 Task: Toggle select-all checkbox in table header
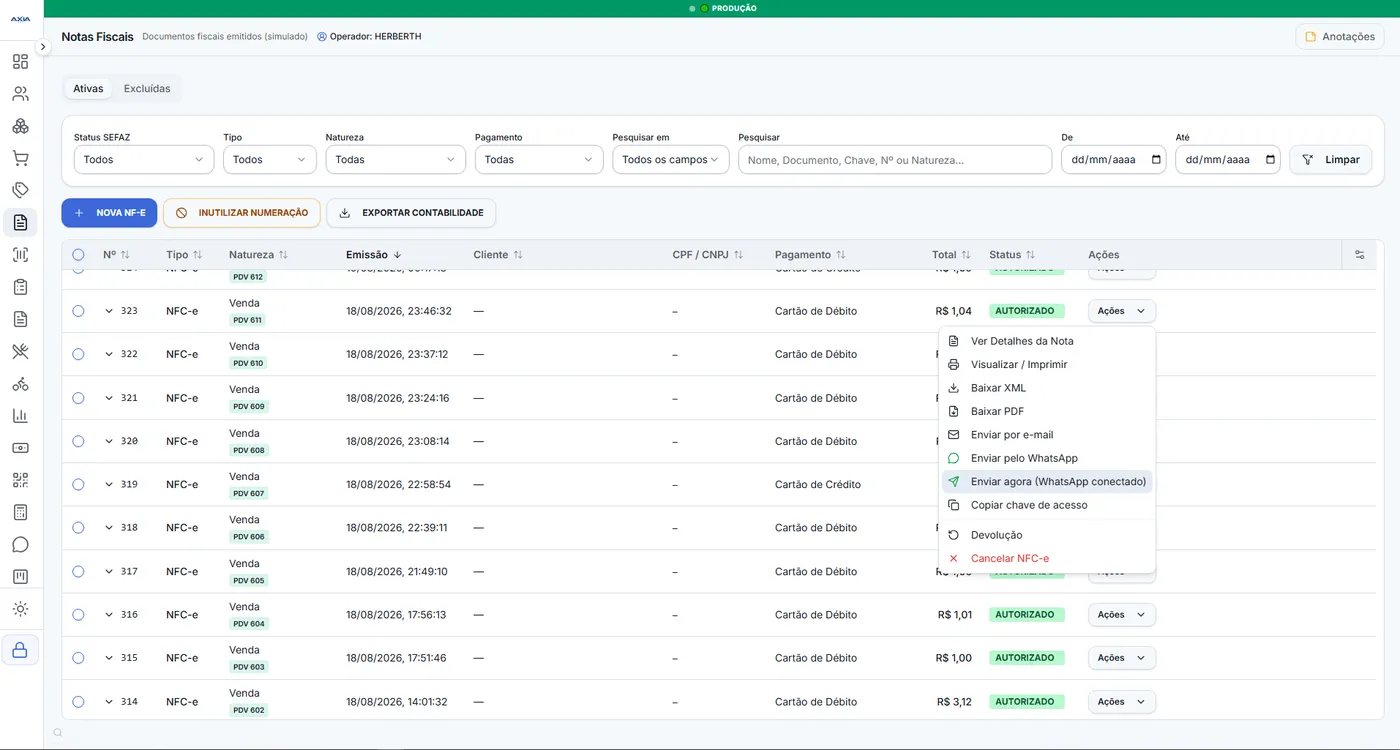tap(78, 255)
